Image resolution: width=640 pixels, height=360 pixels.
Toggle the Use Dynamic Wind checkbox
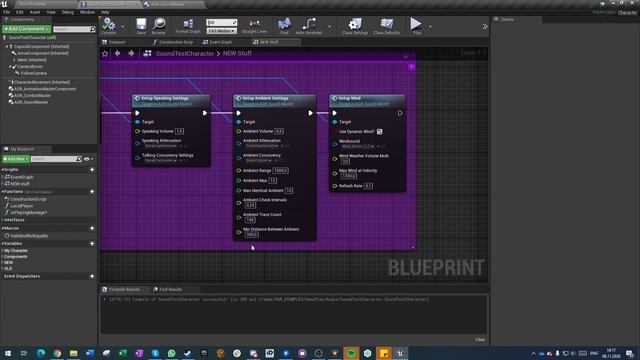(x=380, y=131)
